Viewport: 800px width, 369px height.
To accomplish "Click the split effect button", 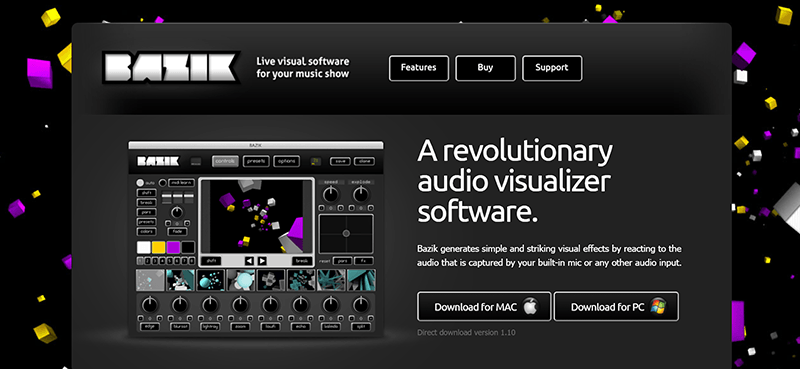I will coord(361,327).
